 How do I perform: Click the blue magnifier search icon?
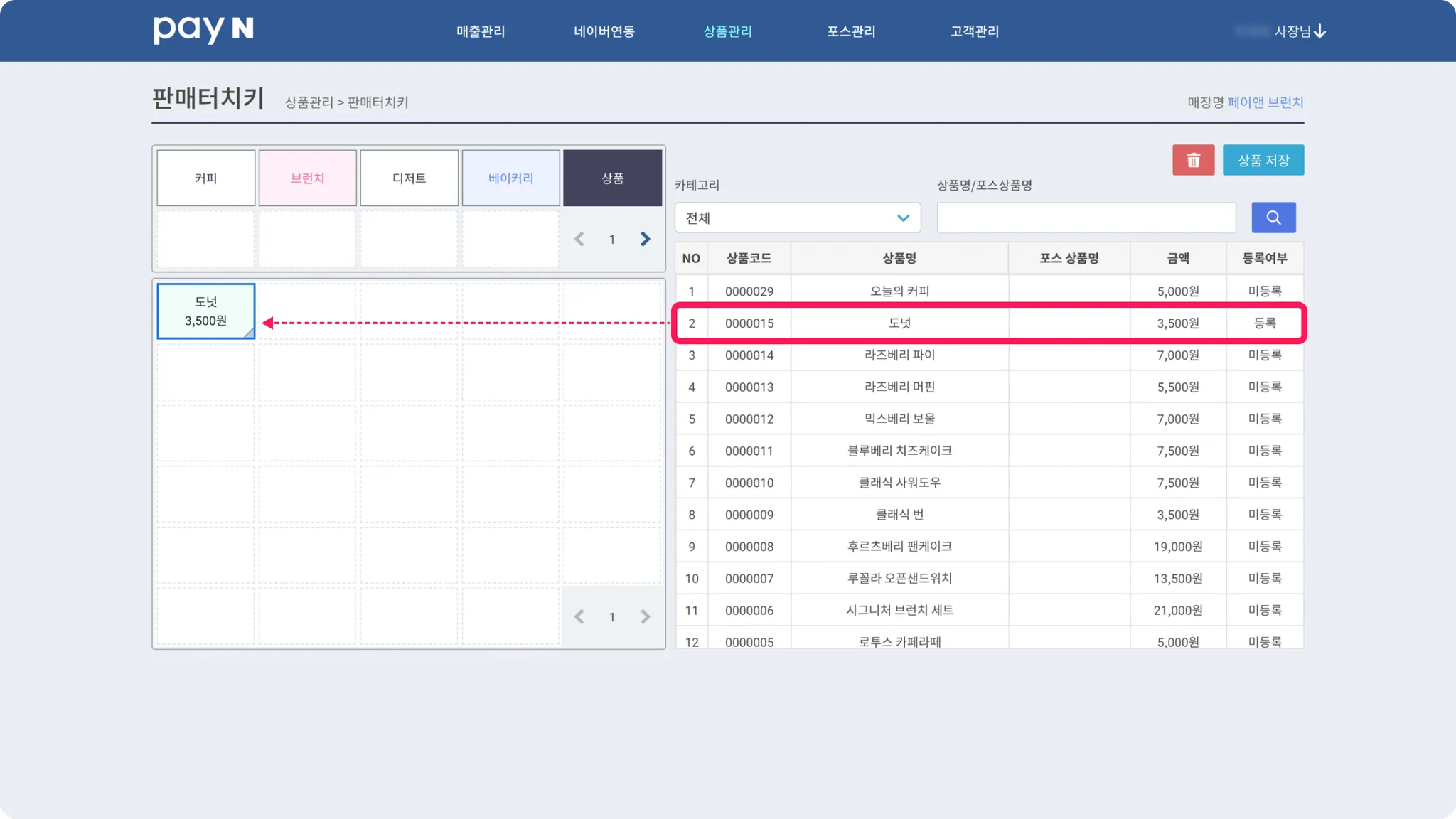tap(1273, 218)
